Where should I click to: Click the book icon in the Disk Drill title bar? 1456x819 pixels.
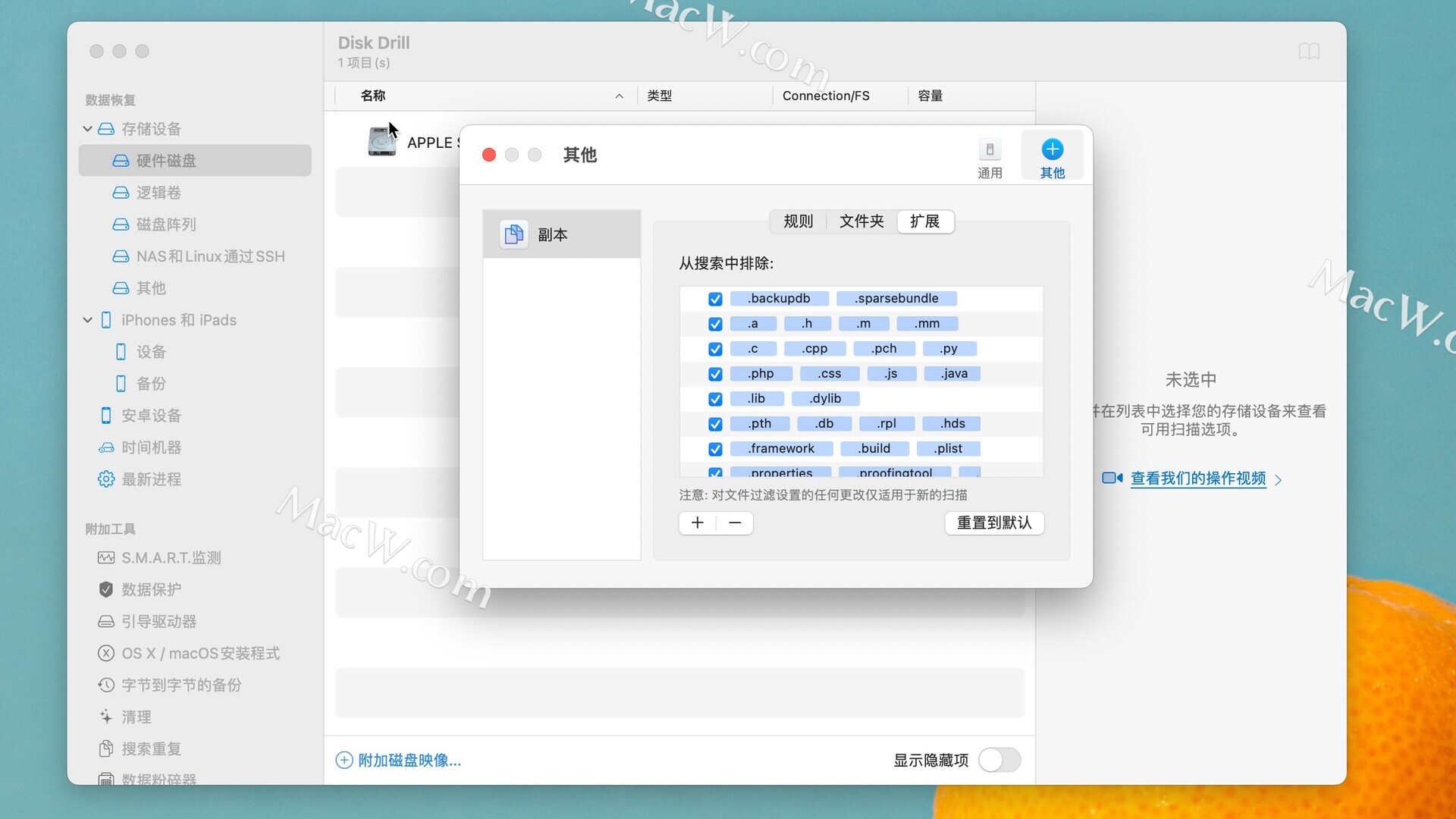1309,51
